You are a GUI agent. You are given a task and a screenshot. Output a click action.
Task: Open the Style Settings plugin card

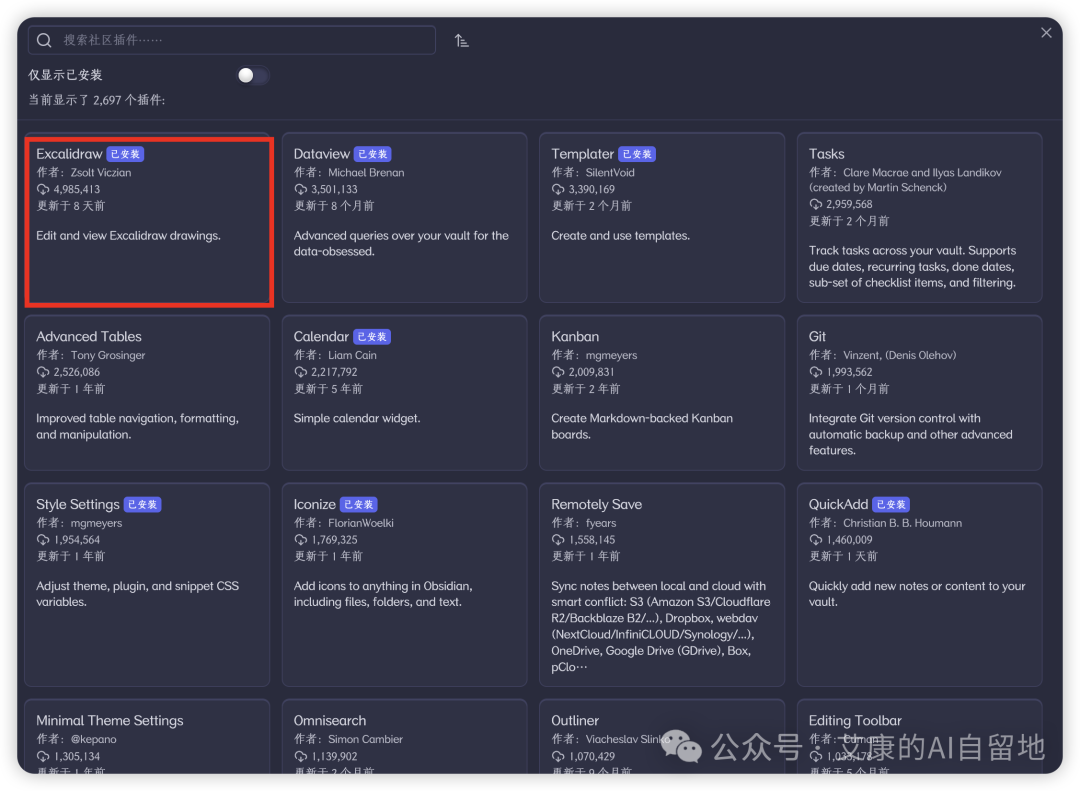147,584
